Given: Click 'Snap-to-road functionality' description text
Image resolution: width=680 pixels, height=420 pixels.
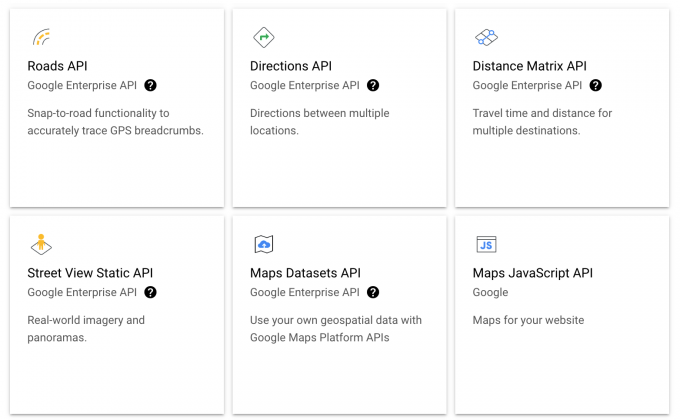Looking at the screenshot, I should click(115, 122).
